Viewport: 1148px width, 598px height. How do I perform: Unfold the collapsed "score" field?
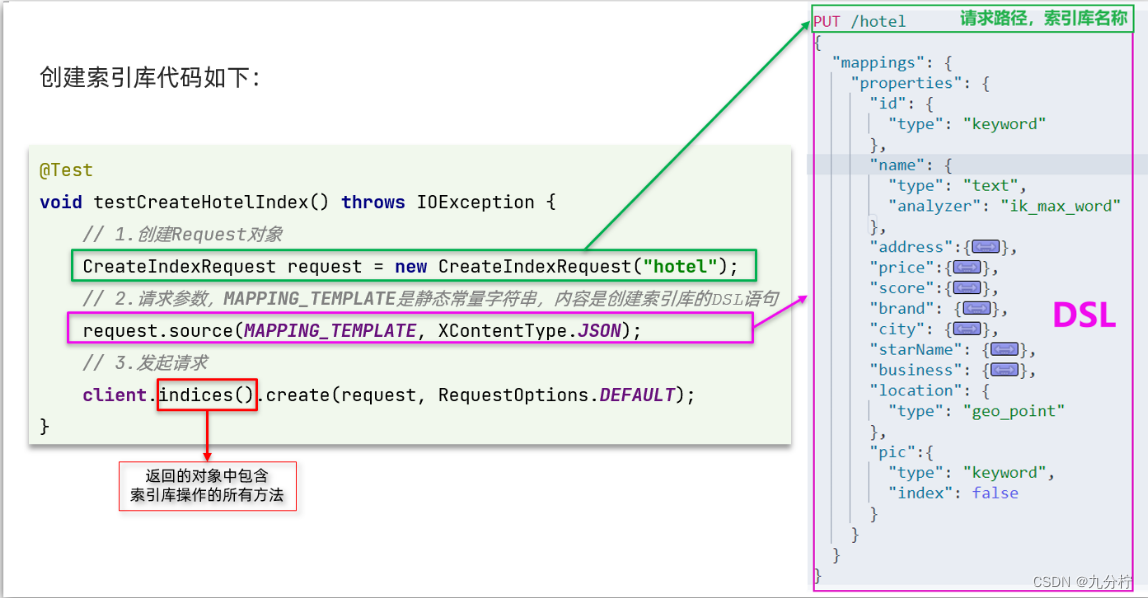click(x=966, y=288)
